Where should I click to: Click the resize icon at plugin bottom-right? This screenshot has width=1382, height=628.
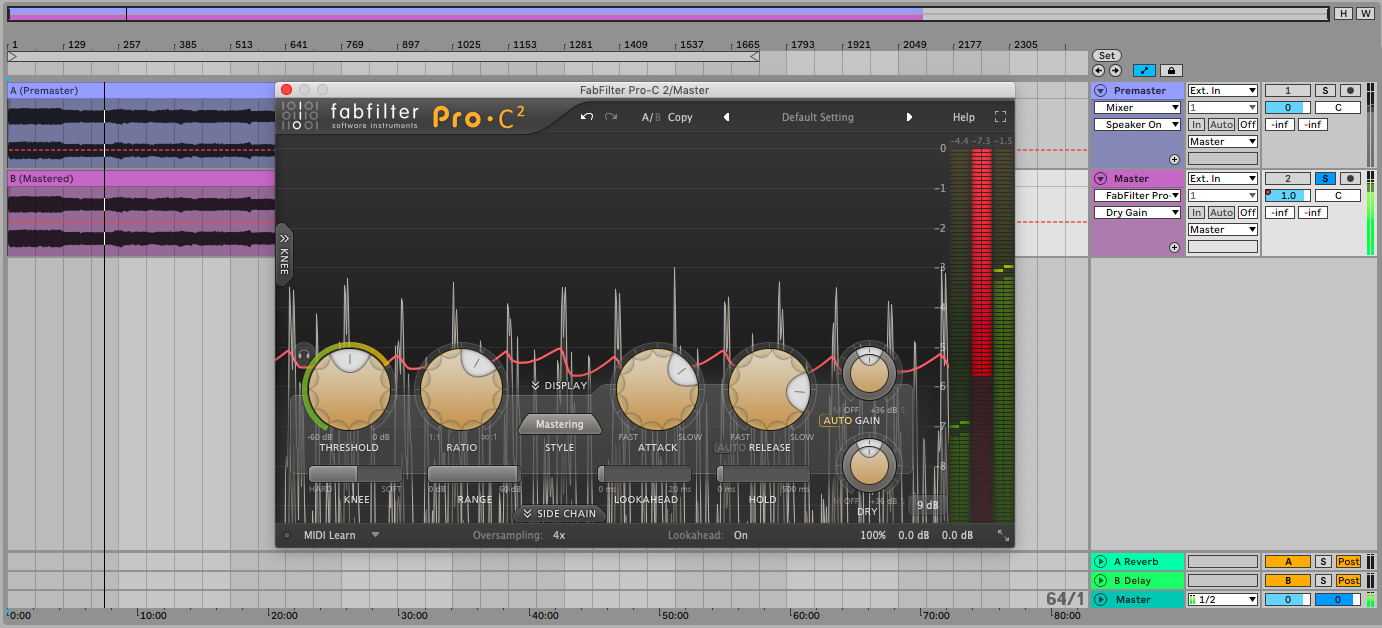coord(1003,535)
